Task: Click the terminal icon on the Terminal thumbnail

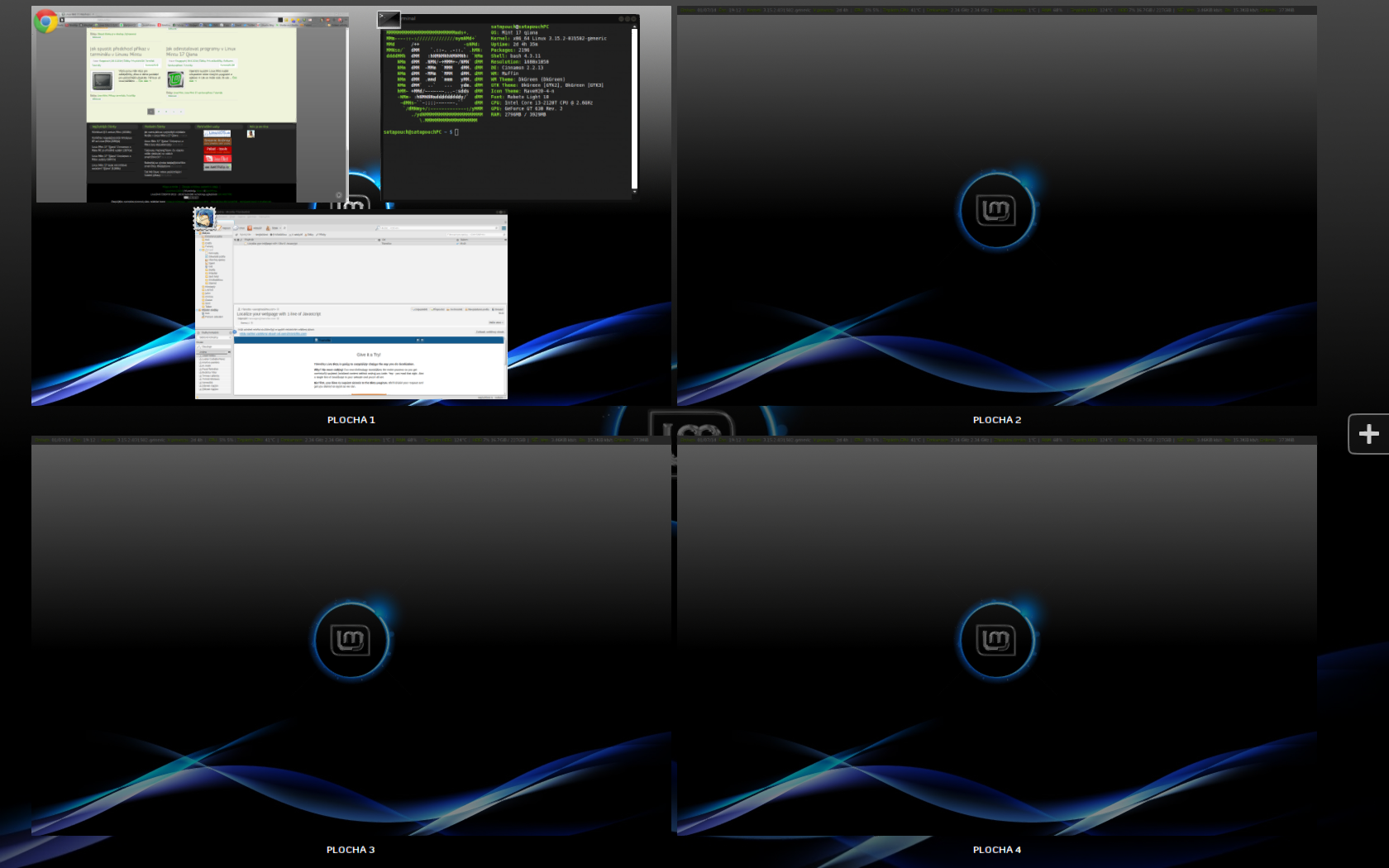Action: pos(389,20)
